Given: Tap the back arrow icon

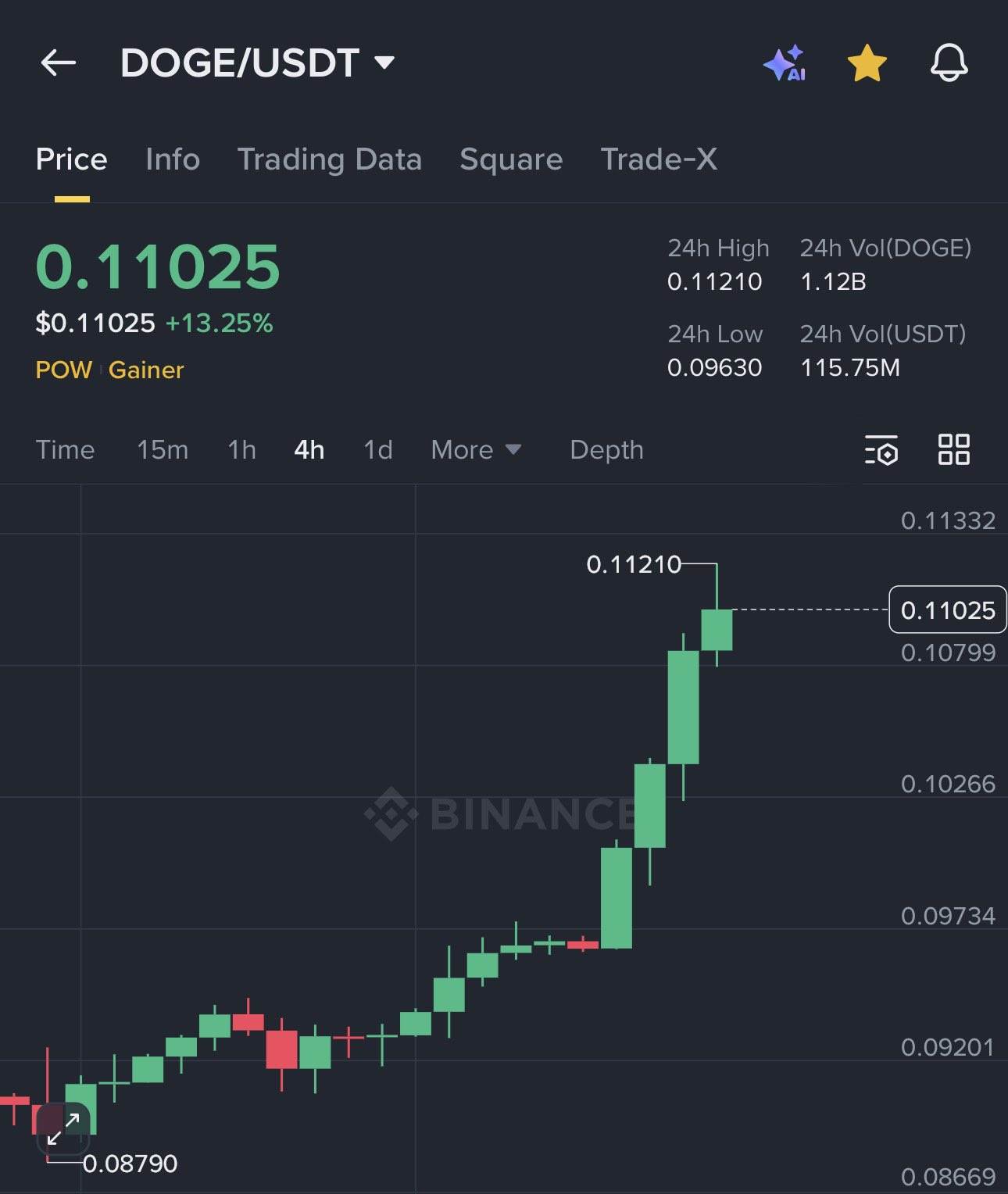Looking at the screenshot, I should coord(59,63).
